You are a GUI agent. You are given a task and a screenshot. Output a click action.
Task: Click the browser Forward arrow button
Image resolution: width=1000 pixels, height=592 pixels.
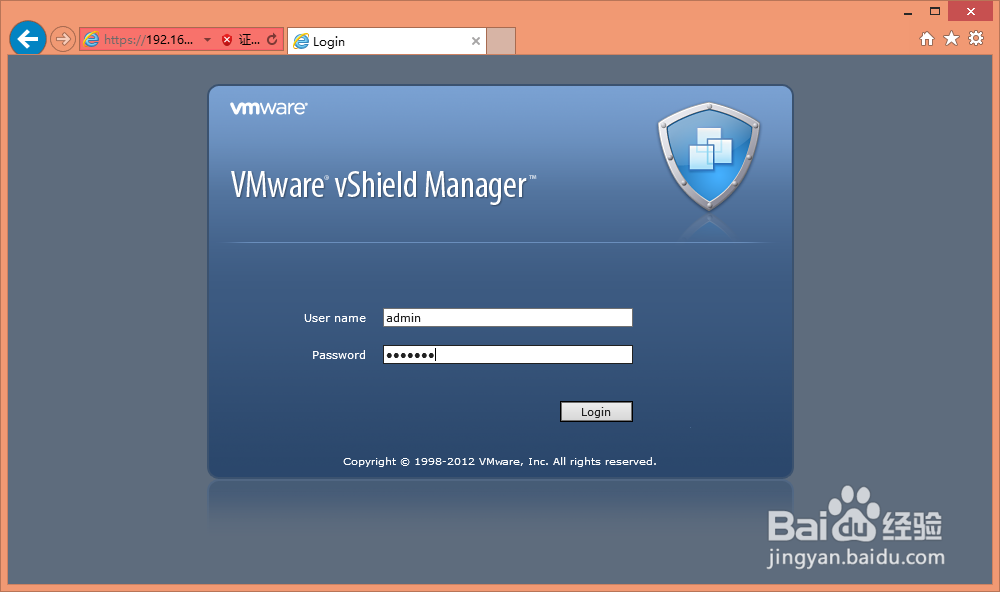pos(62,40)
